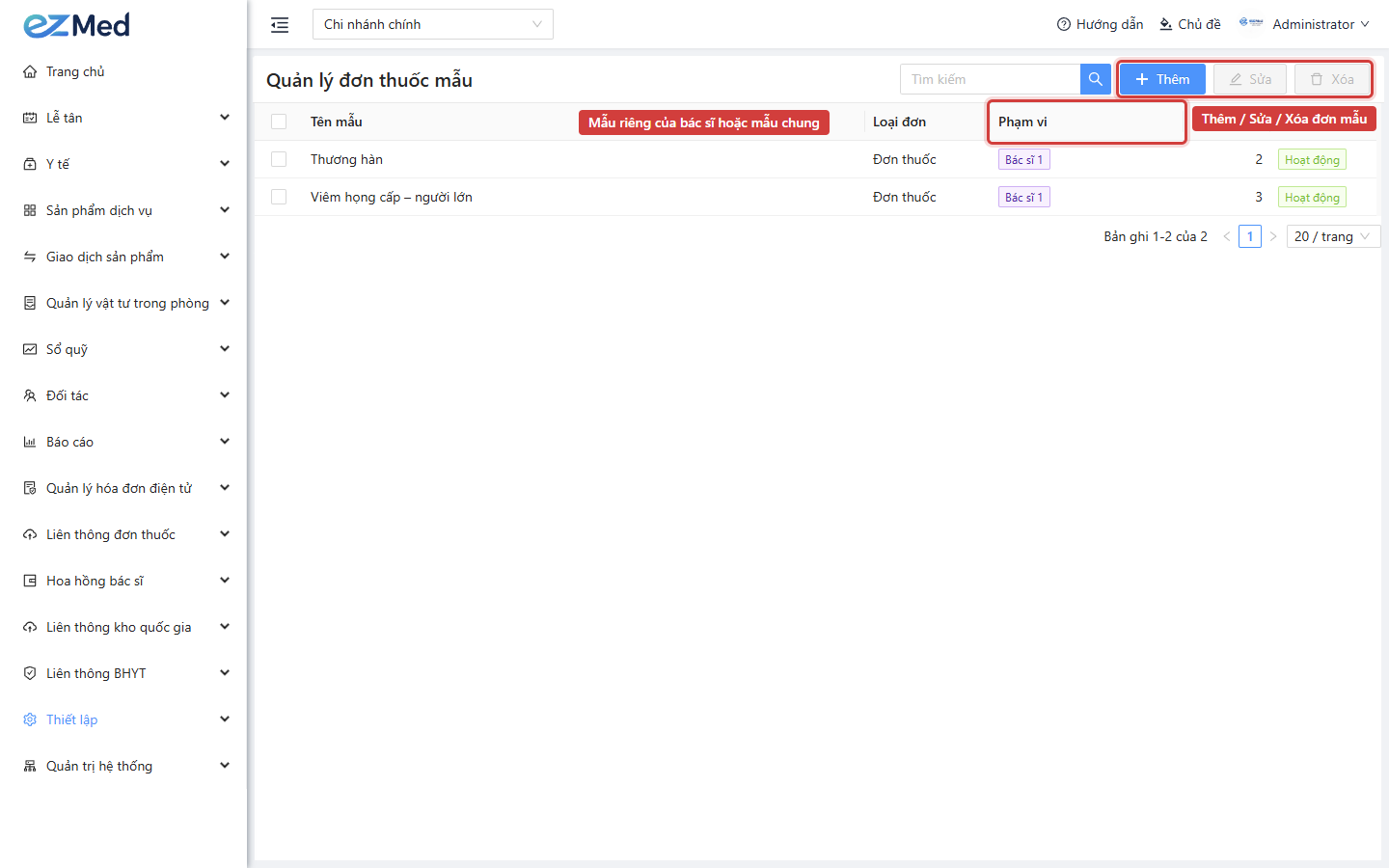This screenshot has height=868, width=1389.
Task: Check the box for Thương hàn row
Action: pos(279,159)
